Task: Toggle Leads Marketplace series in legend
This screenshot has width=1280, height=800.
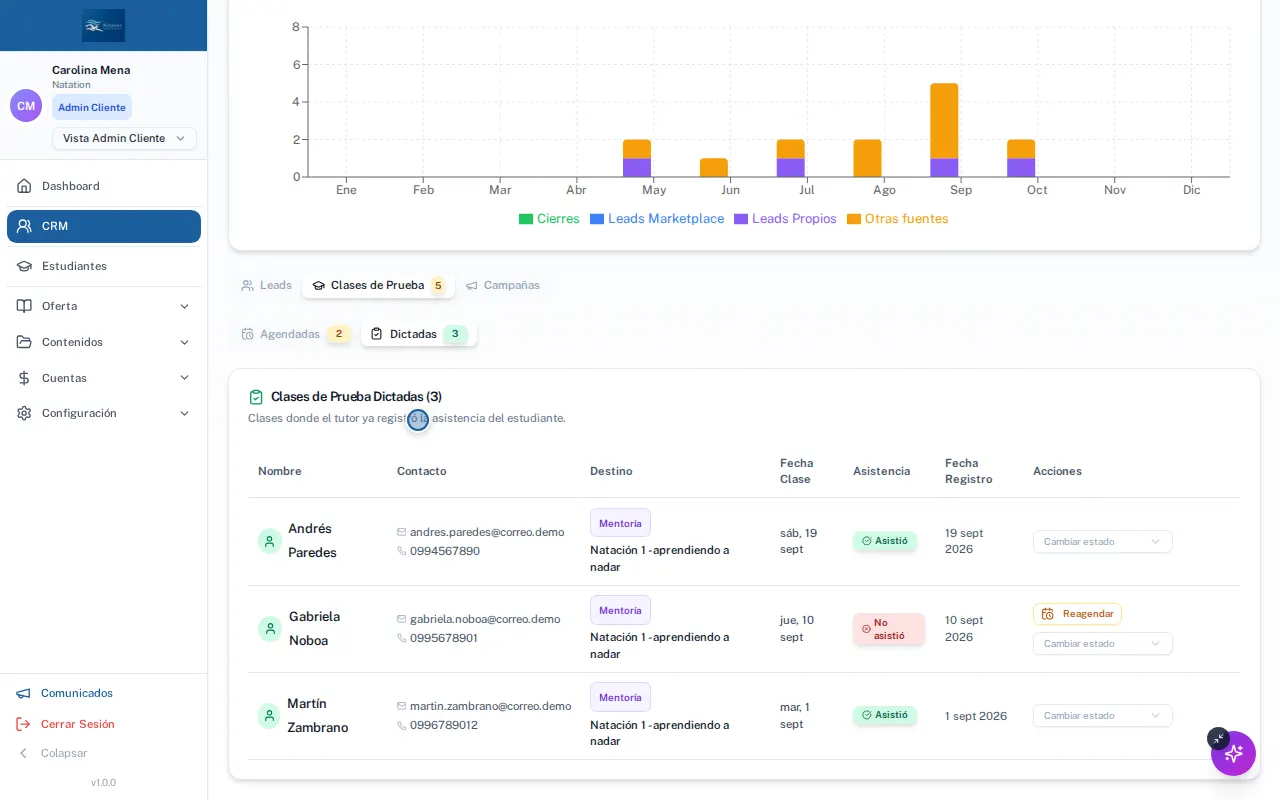Action: 657,219
